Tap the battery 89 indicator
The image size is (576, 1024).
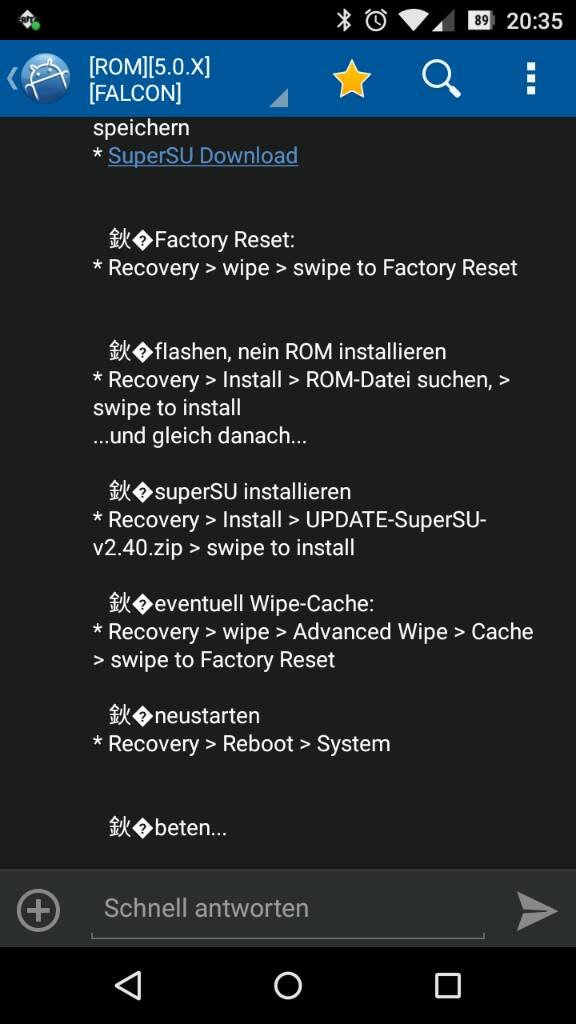[481, 20]
